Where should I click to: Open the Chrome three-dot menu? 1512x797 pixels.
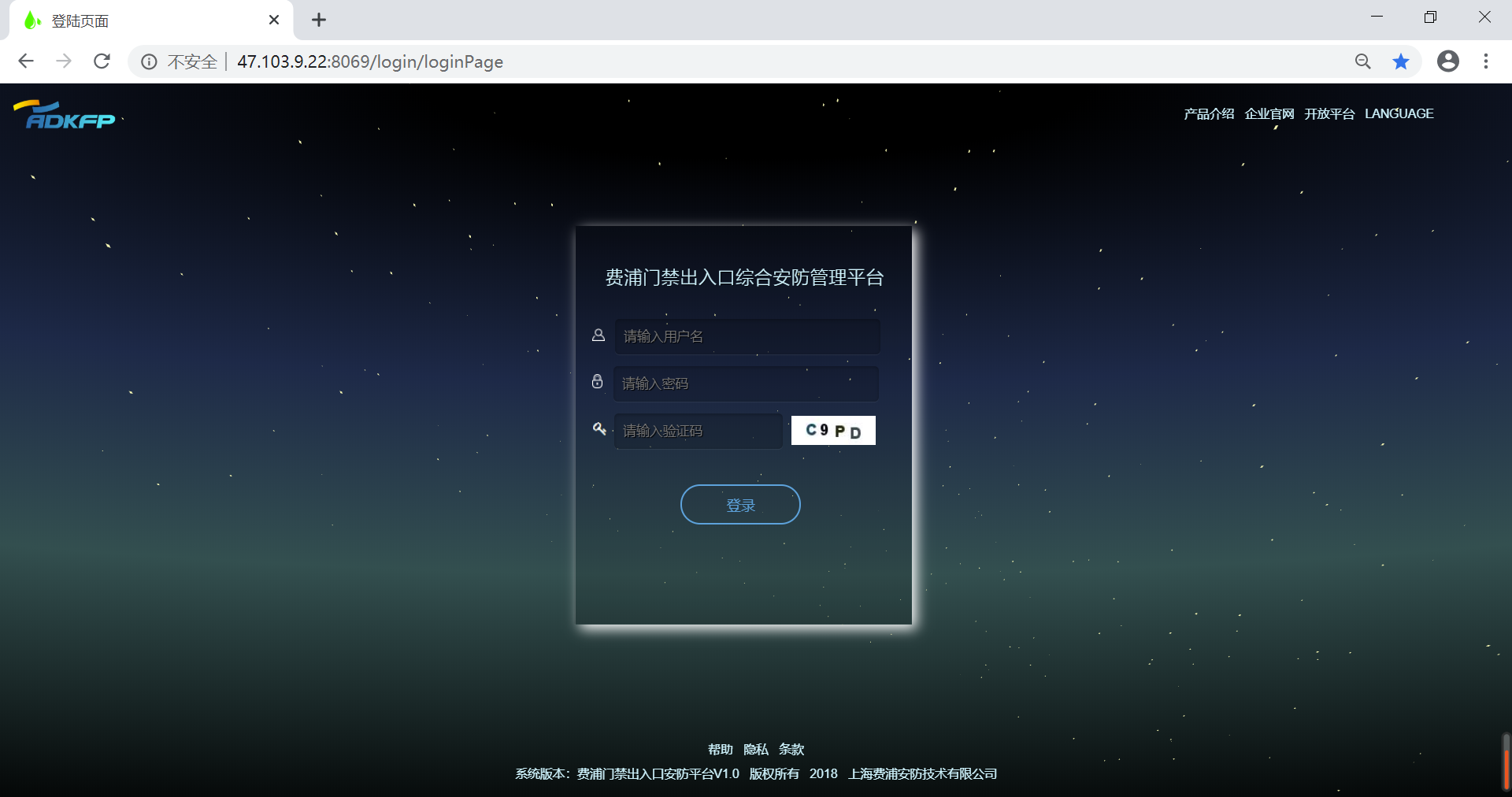[x=1485, y=61]
